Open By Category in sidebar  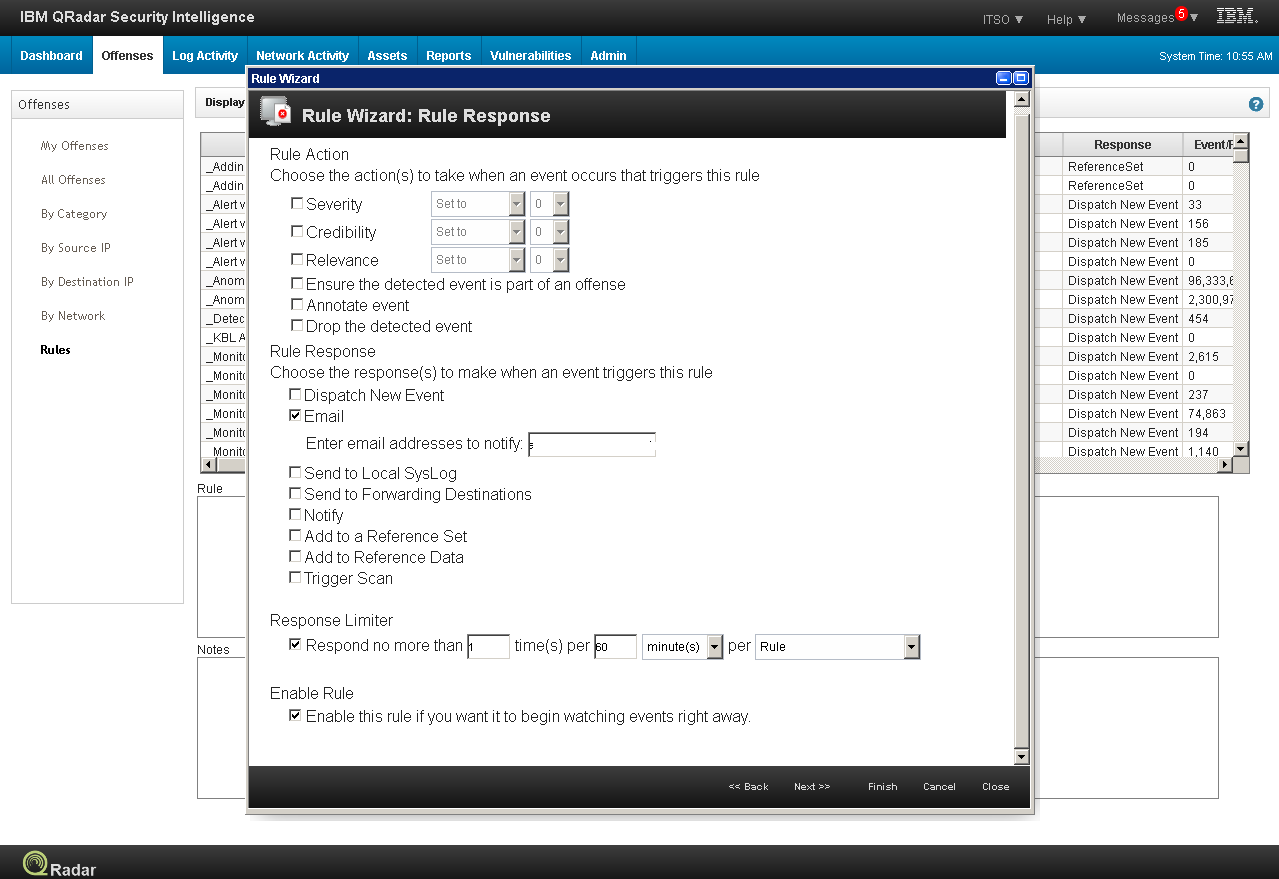pyautogui.click(x=74, y=214)
